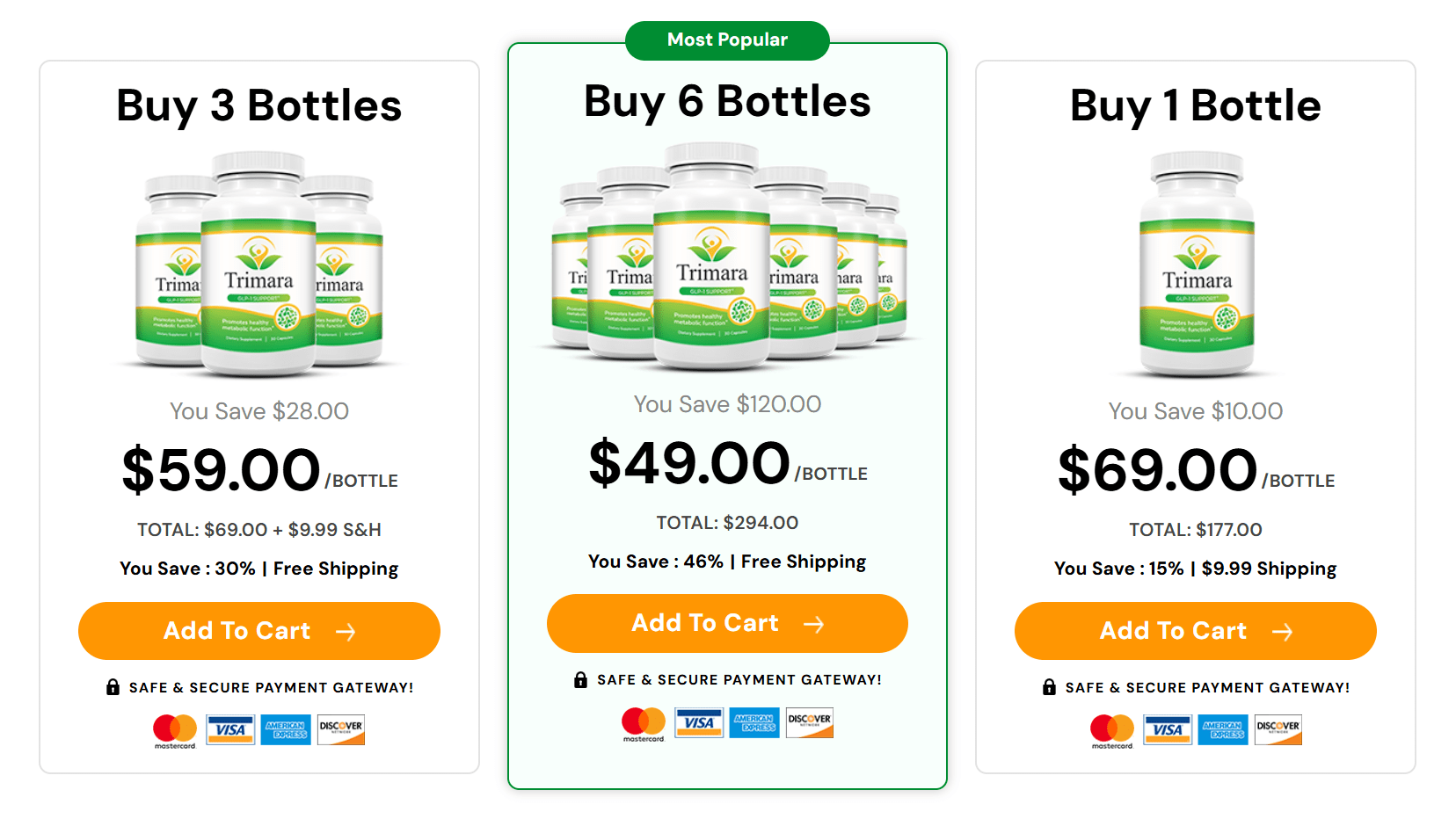1456x819 pixels.
Task: Click the Buy 6 Bottles heading
Action: pos(727,103)
